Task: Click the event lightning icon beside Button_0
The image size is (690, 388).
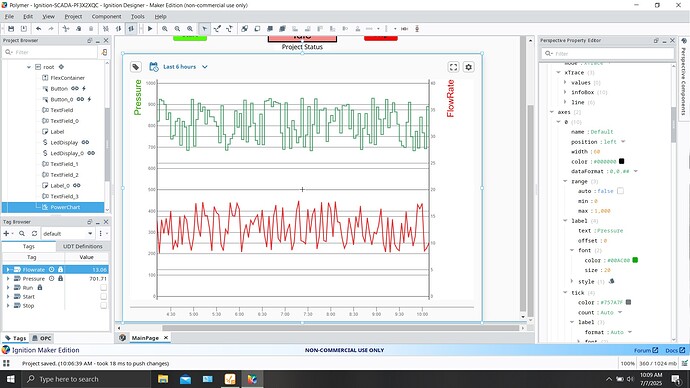Action: pos(89,99)
